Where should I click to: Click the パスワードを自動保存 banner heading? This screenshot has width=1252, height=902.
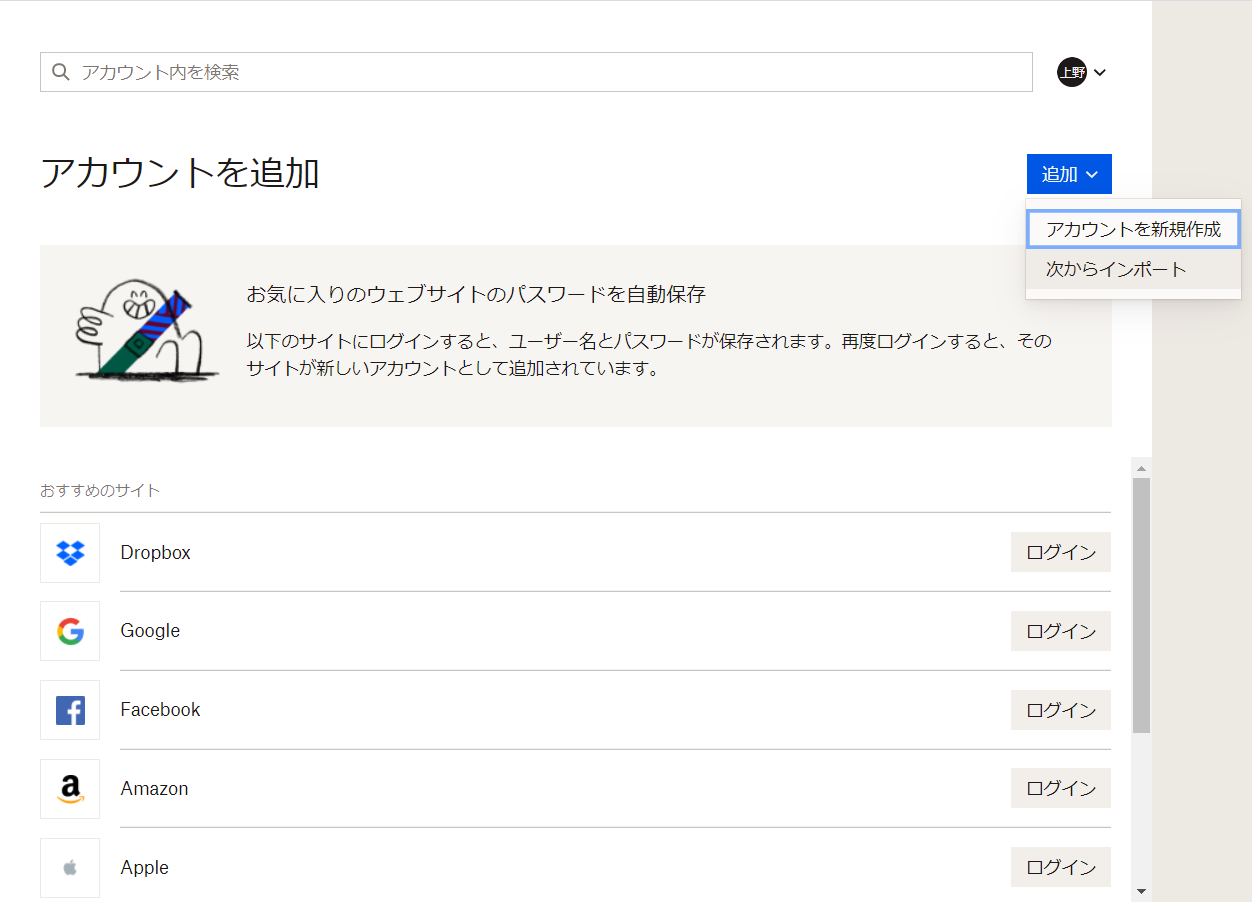pos(476,294)
